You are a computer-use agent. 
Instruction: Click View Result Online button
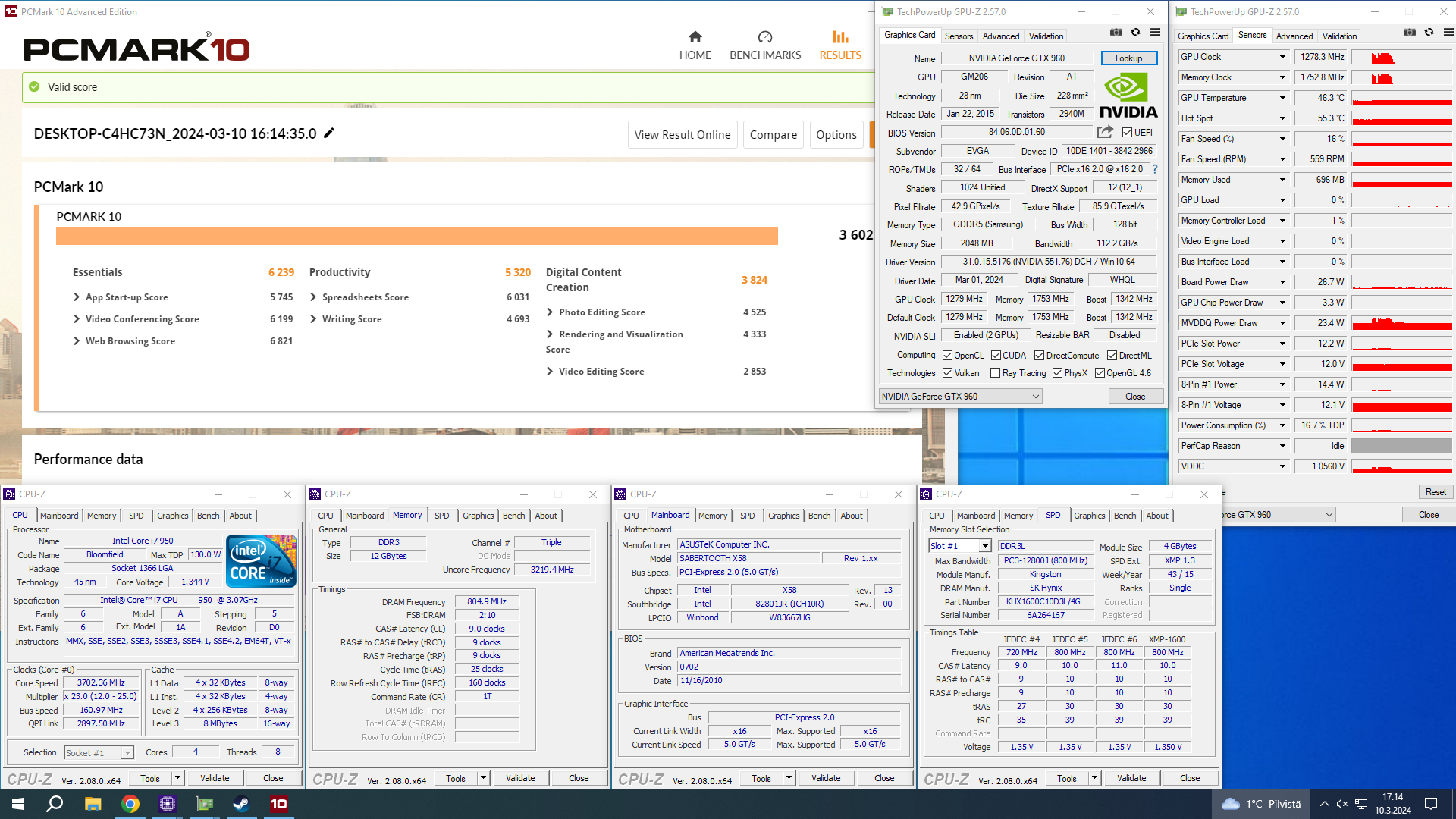tap(682, 135)
